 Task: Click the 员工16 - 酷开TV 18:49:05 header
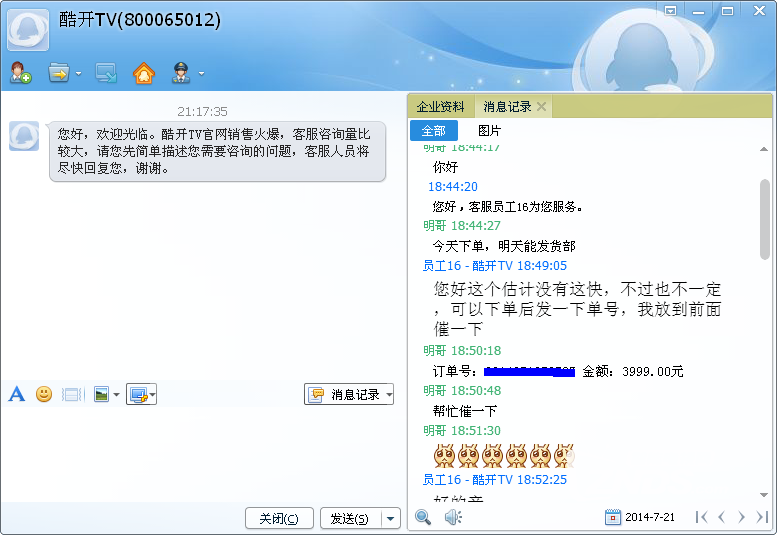(x=494, y=266)
